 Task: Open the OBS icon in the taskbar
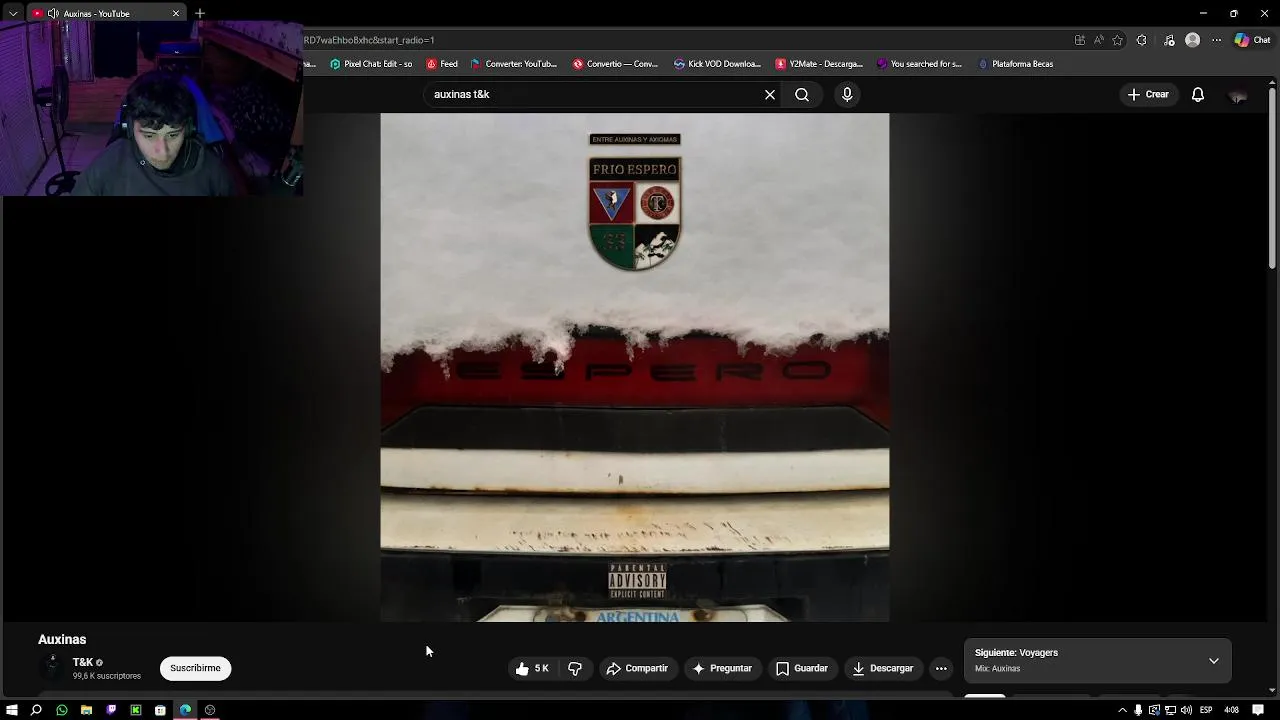pos(210,710)
